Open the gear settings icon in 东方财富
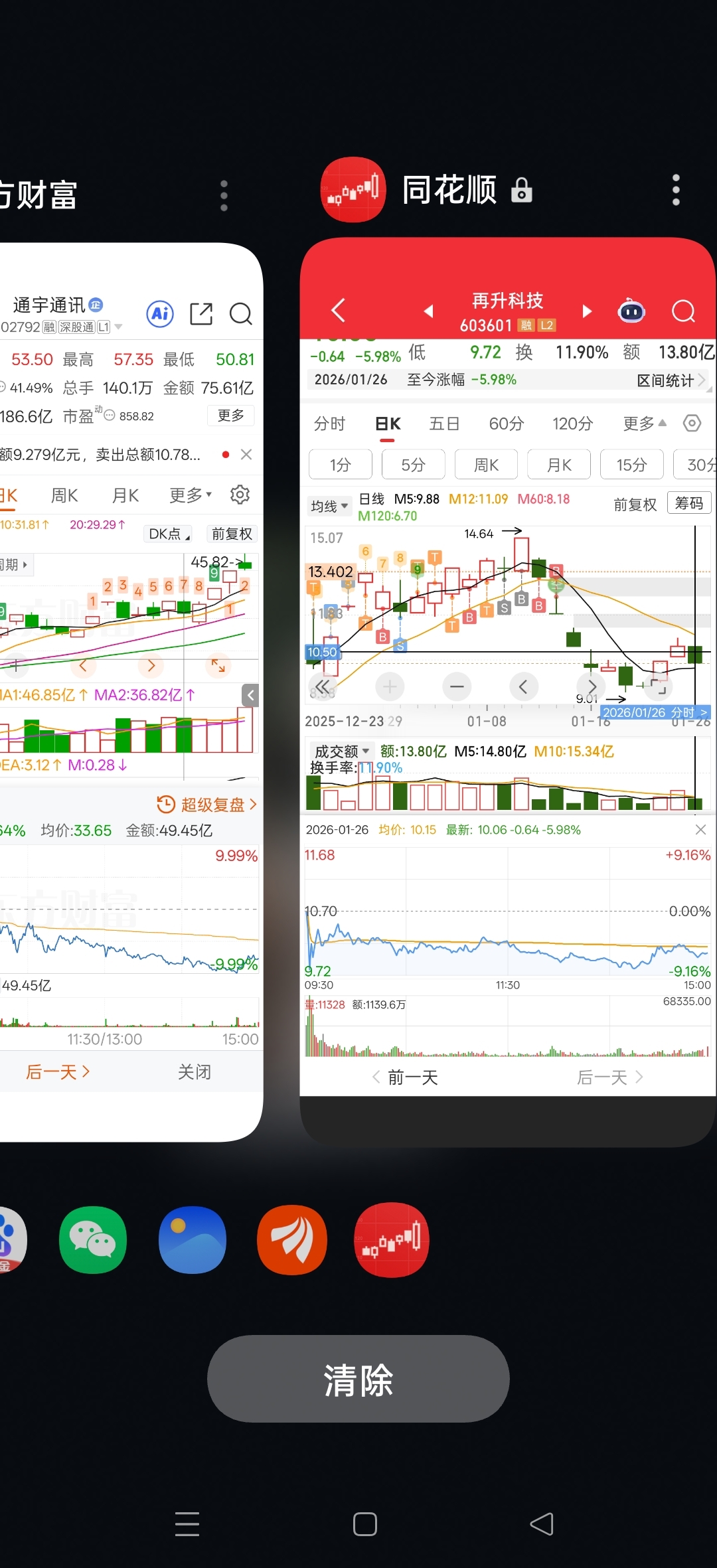Image resolution: width=717 pixels, height=1568 pixels. pos(240,495)
